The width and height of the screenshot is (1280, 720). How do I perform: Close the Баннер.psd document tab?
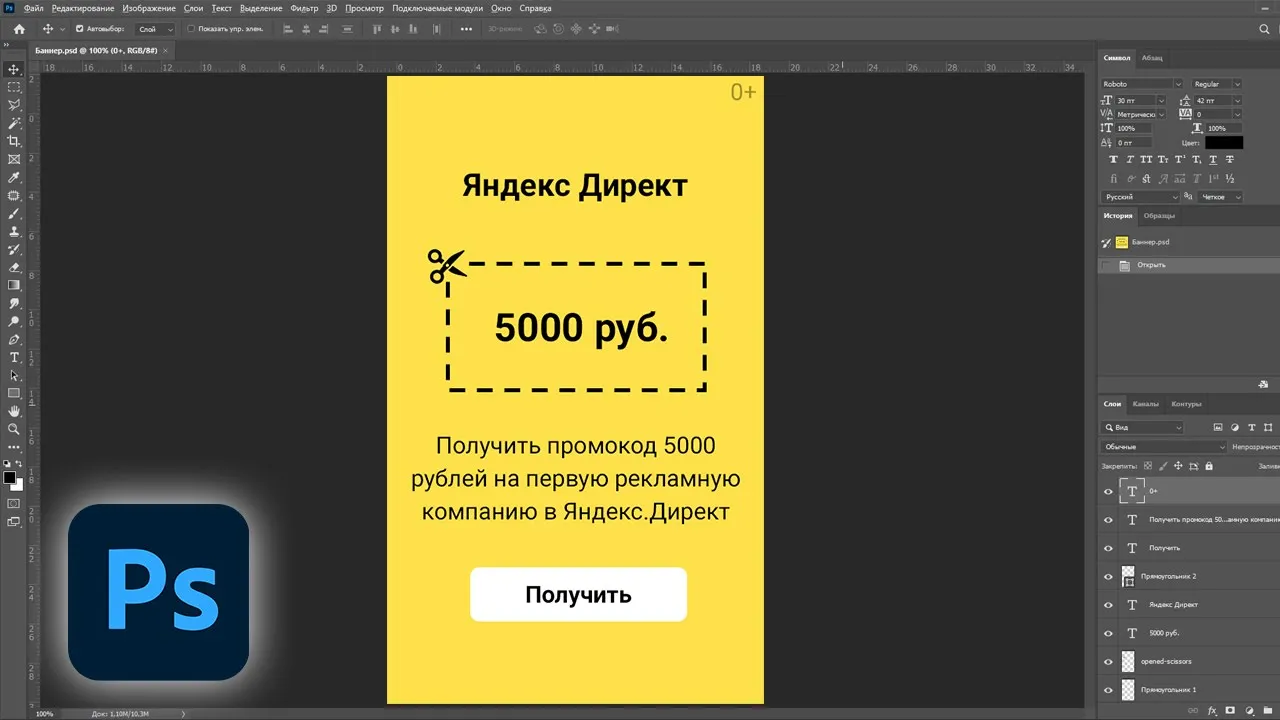coord(165,49)
